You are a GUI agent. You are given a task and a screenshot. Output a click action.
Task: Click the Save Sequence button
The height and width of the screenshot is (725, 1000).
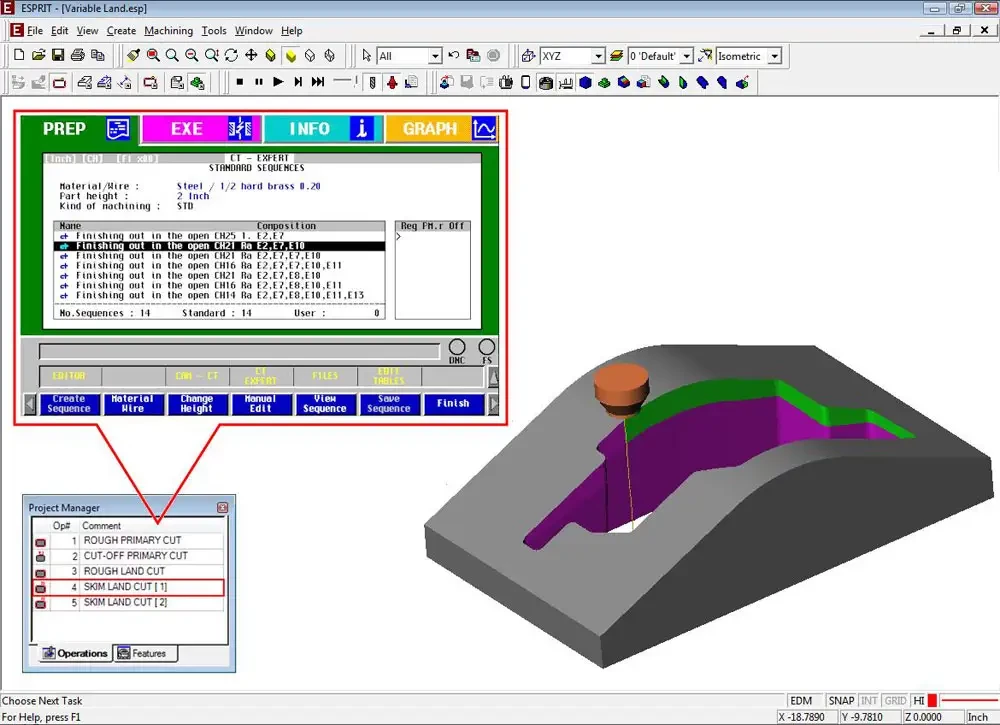pos(389,404)
